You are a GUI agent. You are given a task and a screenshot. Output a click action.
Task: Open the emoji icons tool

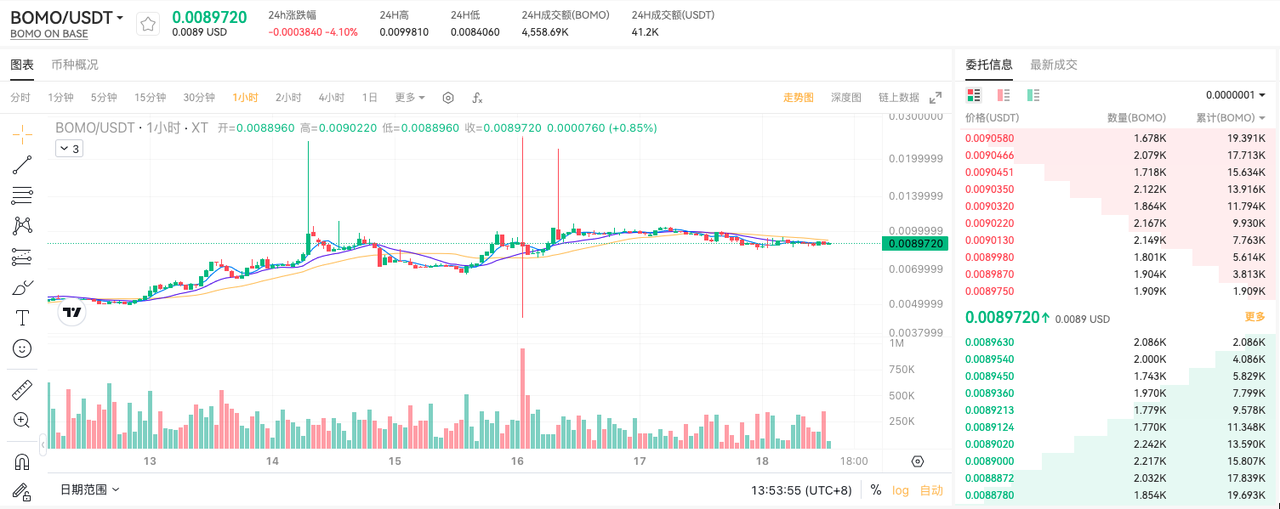(22, 349)
